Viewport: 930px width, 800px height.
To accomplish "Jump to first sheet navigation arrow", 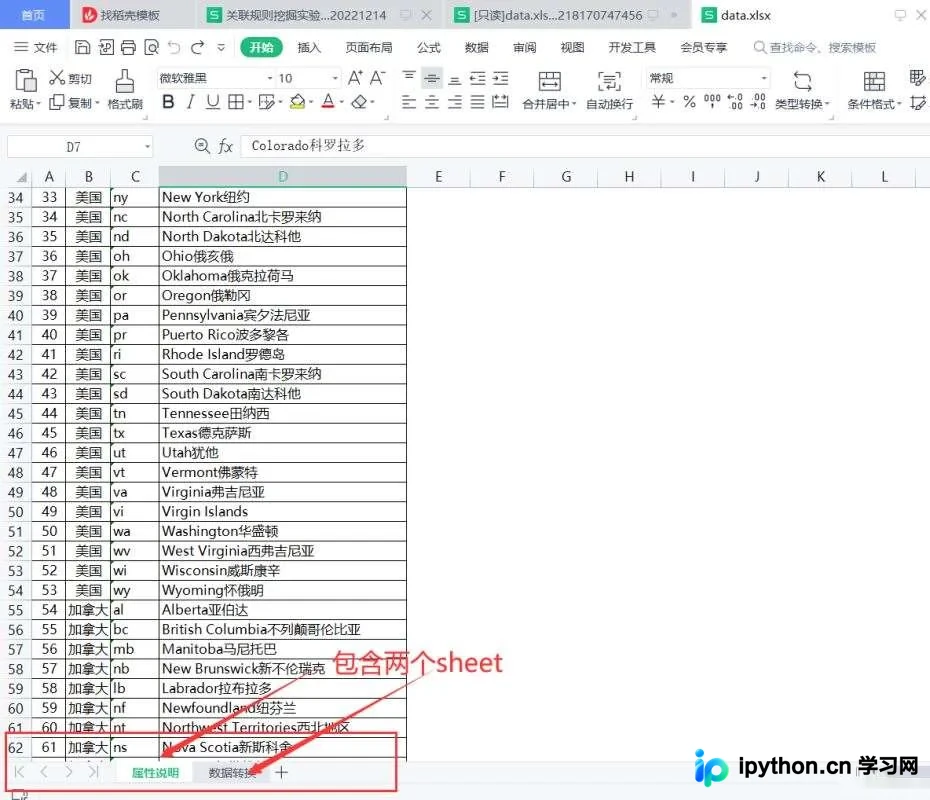I will coord(19,772).
